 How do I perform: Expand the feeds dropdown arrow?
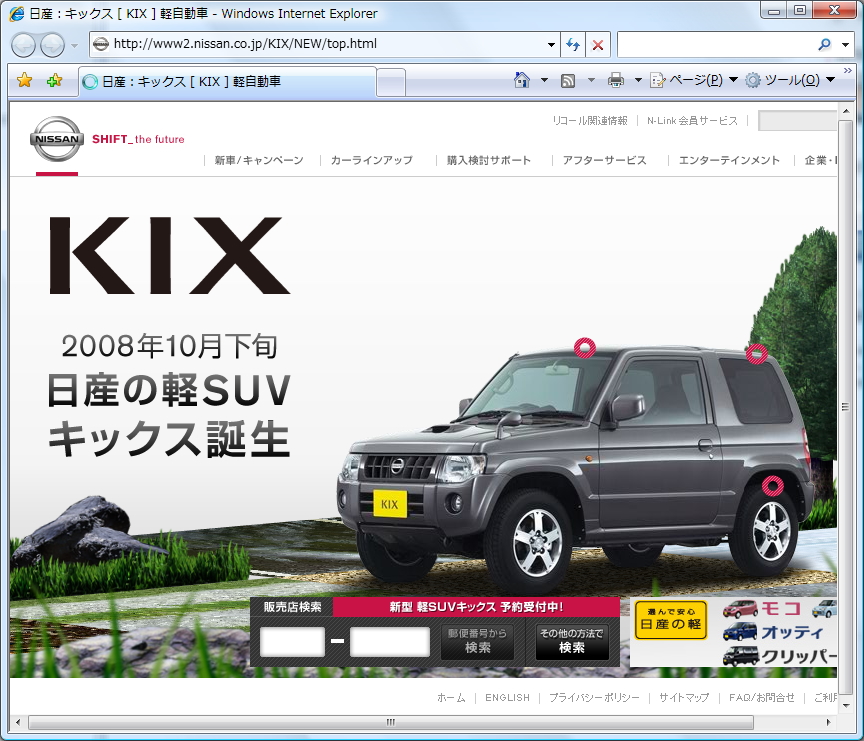(591, 80)
